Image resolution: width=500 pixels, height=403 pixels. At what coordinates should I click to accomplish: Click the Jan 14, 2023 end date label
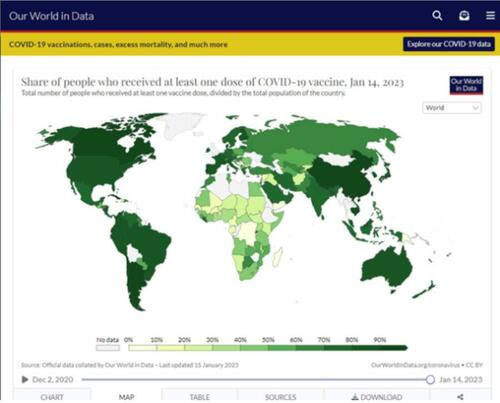coord(461,379)
